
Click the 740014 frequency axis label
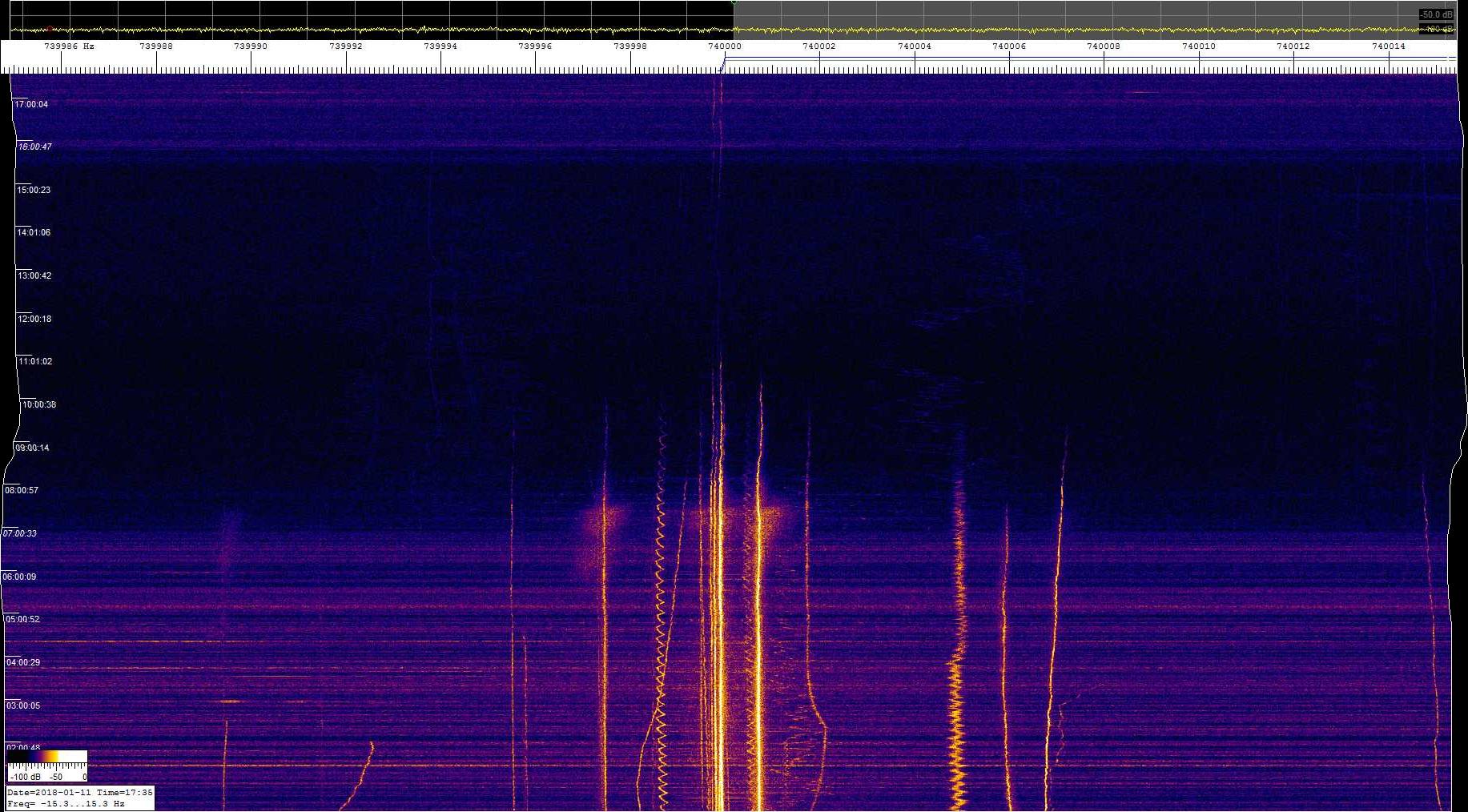pos(1389,46)
